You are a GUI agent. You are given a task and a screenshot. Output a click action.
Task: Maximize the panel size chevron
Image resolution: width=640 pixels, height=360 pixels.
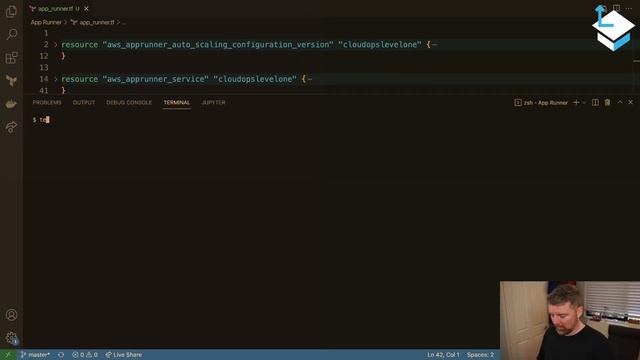pos(620,102)
